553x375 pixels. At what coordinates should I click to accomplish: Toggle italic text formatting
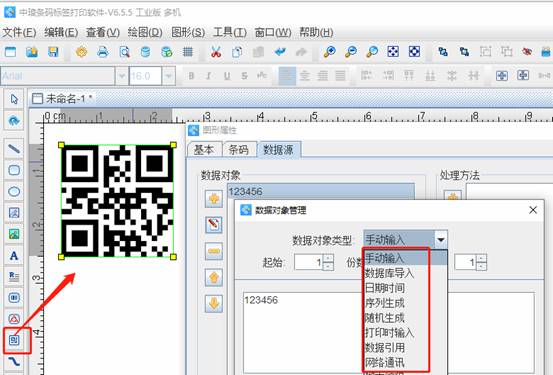coord(209,76)
